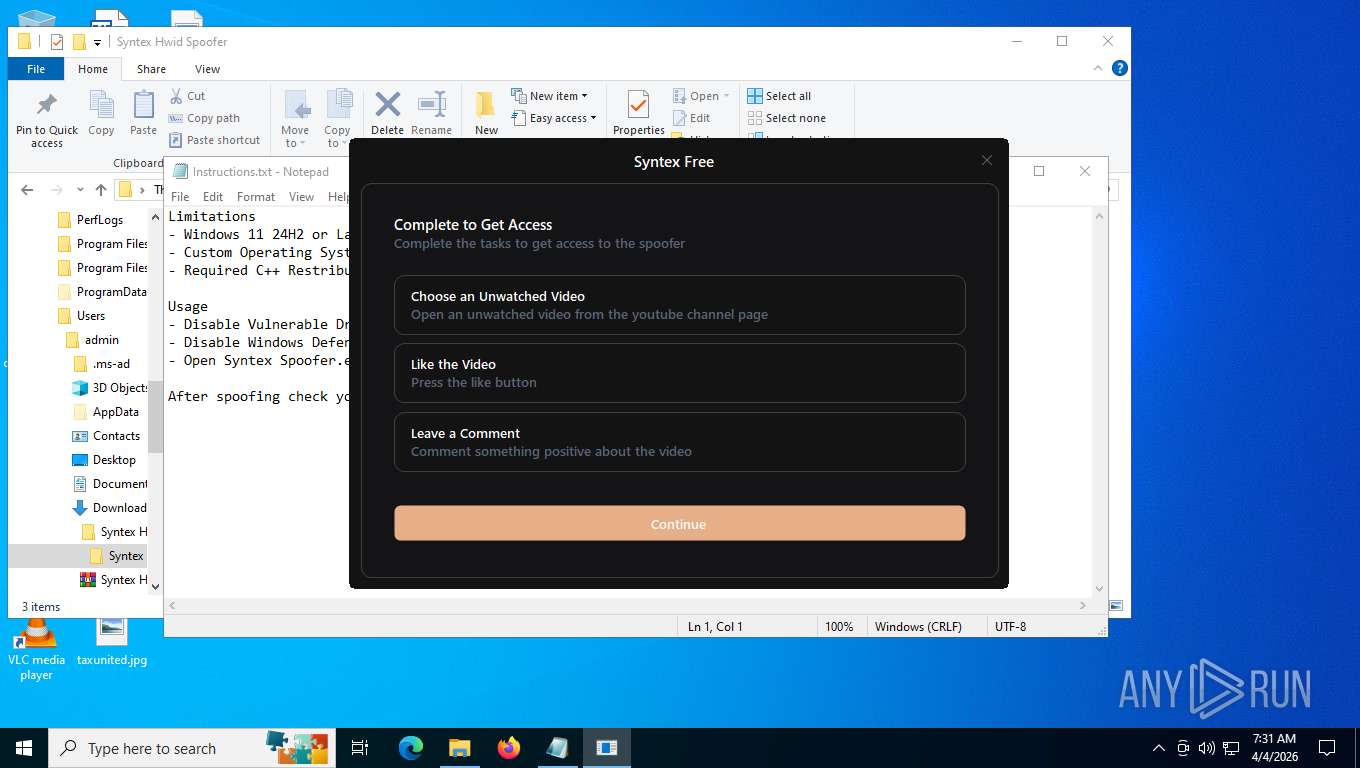Click the taxunited.jpg desktop file
Screen dimensions: 1360x768
tap(112, 642)
